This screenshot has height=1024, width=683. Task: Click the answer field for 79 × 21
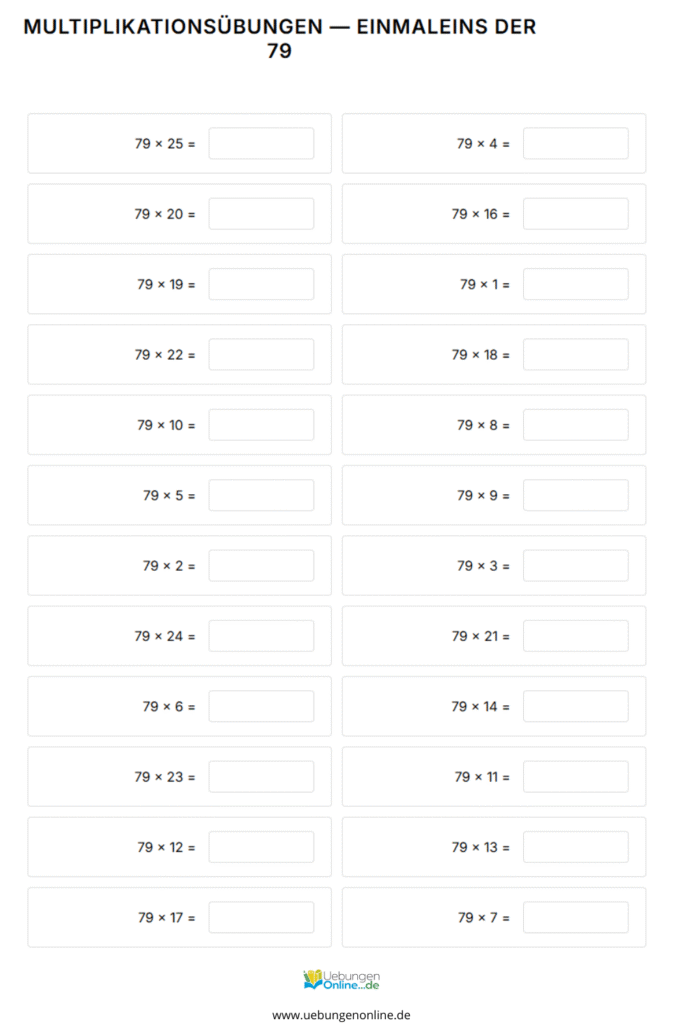coord(575,636)
